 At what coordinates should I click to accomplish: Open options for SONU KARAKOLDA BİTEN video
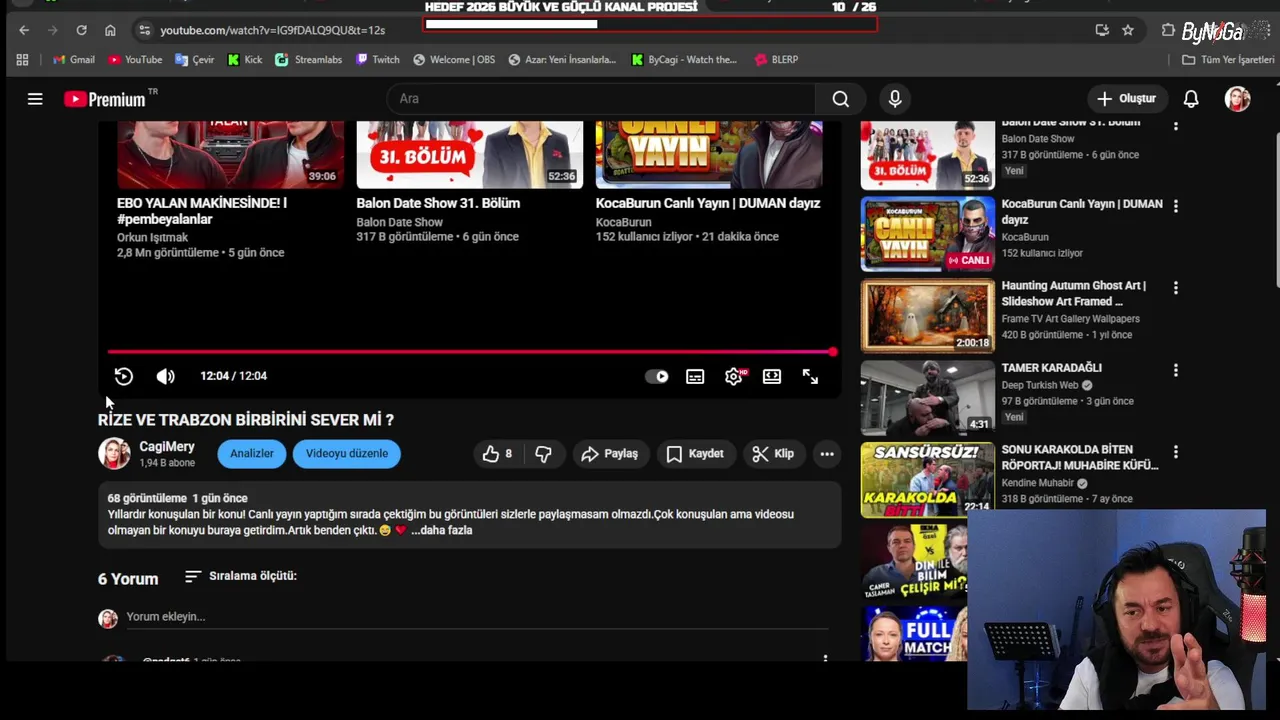1176,452
